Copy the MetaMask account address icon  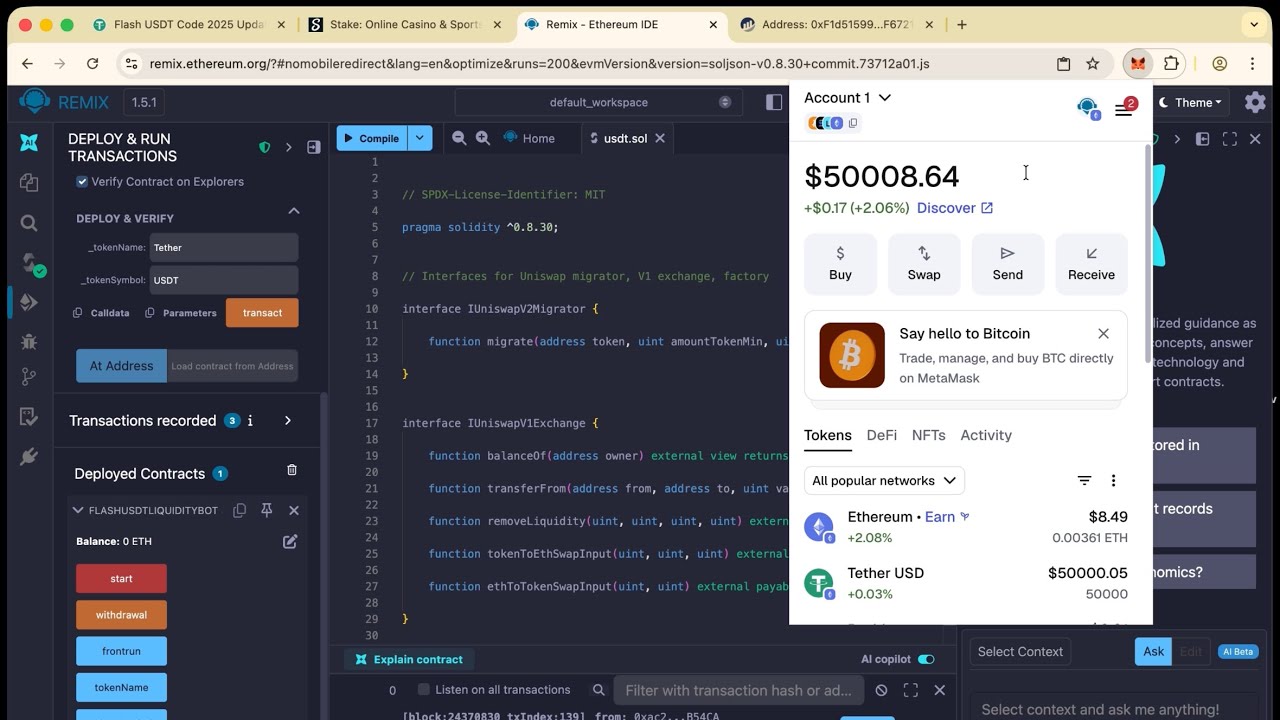click(853, 123)
